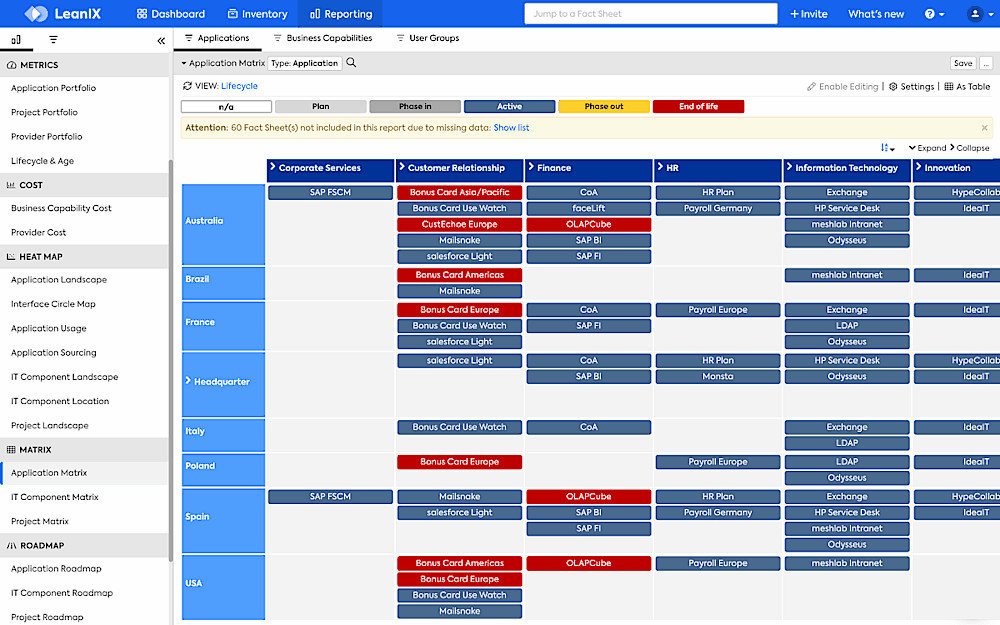Open Monsta application in Headquarter row
Image resolution: width=1000 pixels, height=625 pixels.
coord(717,376)
